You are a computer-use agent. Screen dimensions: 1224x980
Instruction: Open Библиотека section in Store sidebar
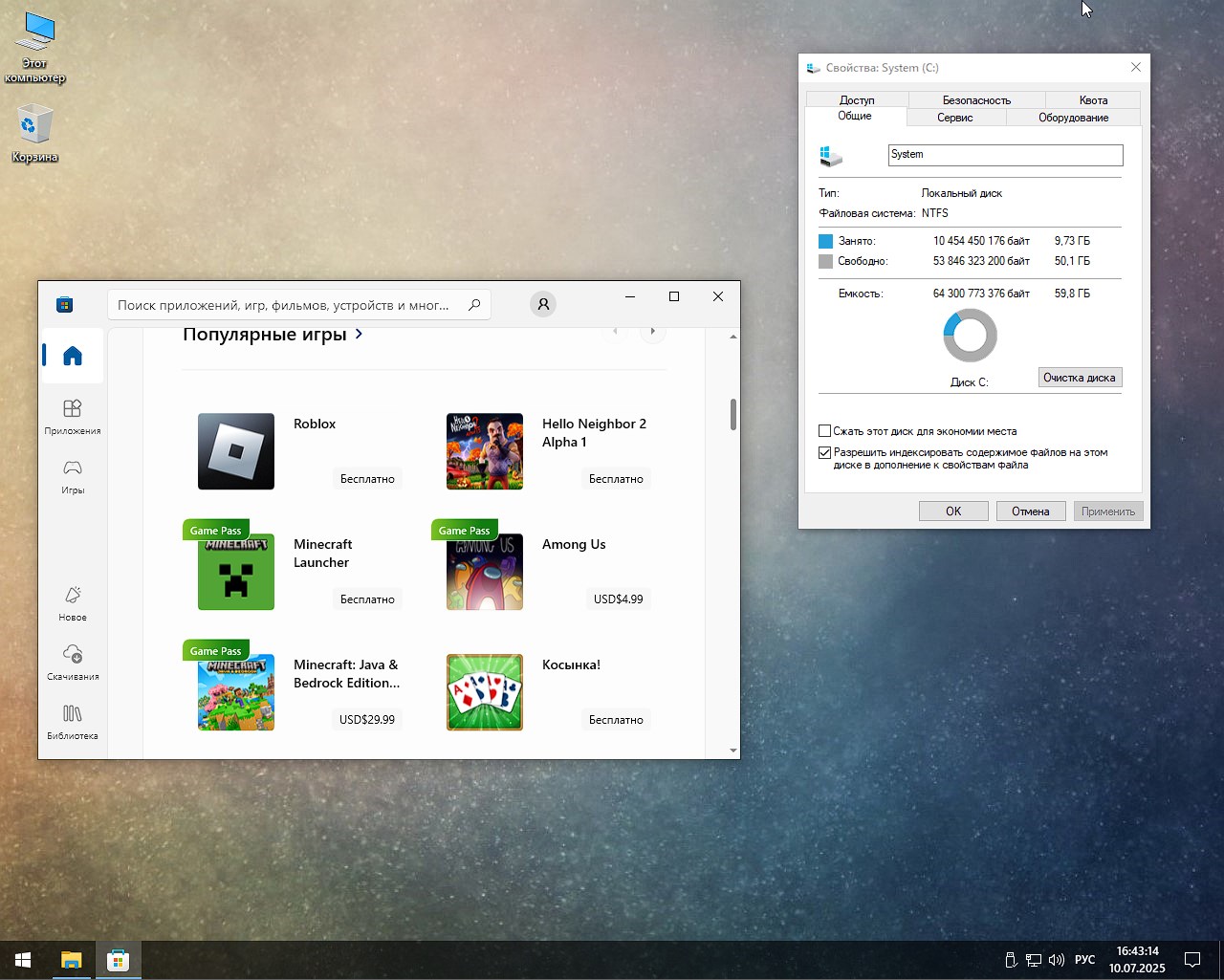(73, 722)
